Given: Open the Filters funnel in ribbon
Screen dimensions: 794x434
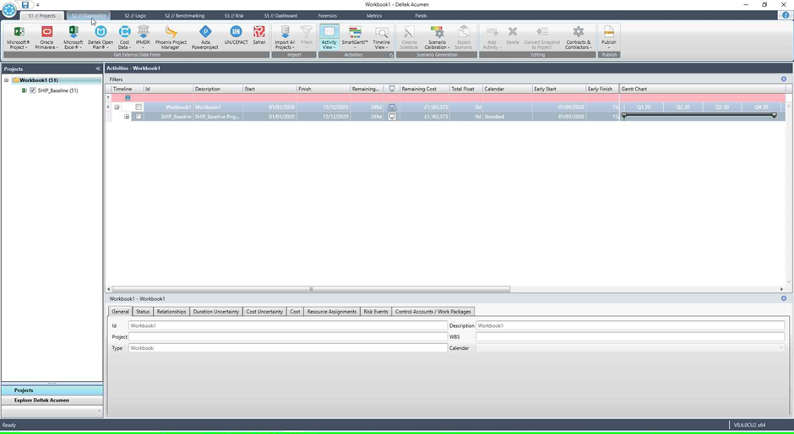Looking at the screenshot, I should coord(306,37).
